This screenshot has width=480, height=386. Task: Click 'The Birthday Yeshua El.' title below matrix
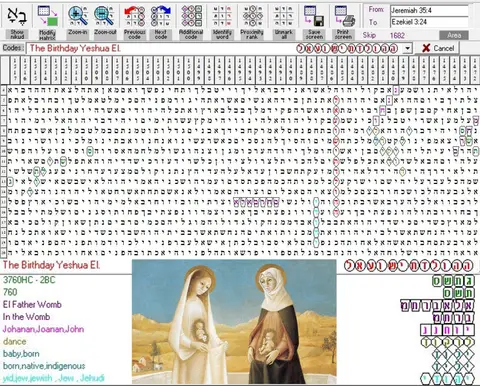pyautogui.click(x=51, y=265)
